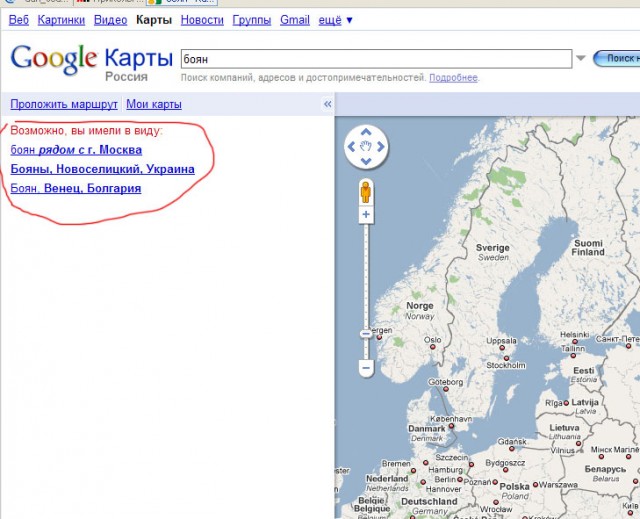Choose 'Боян, Венец, Болгария' suggestion

76,188
